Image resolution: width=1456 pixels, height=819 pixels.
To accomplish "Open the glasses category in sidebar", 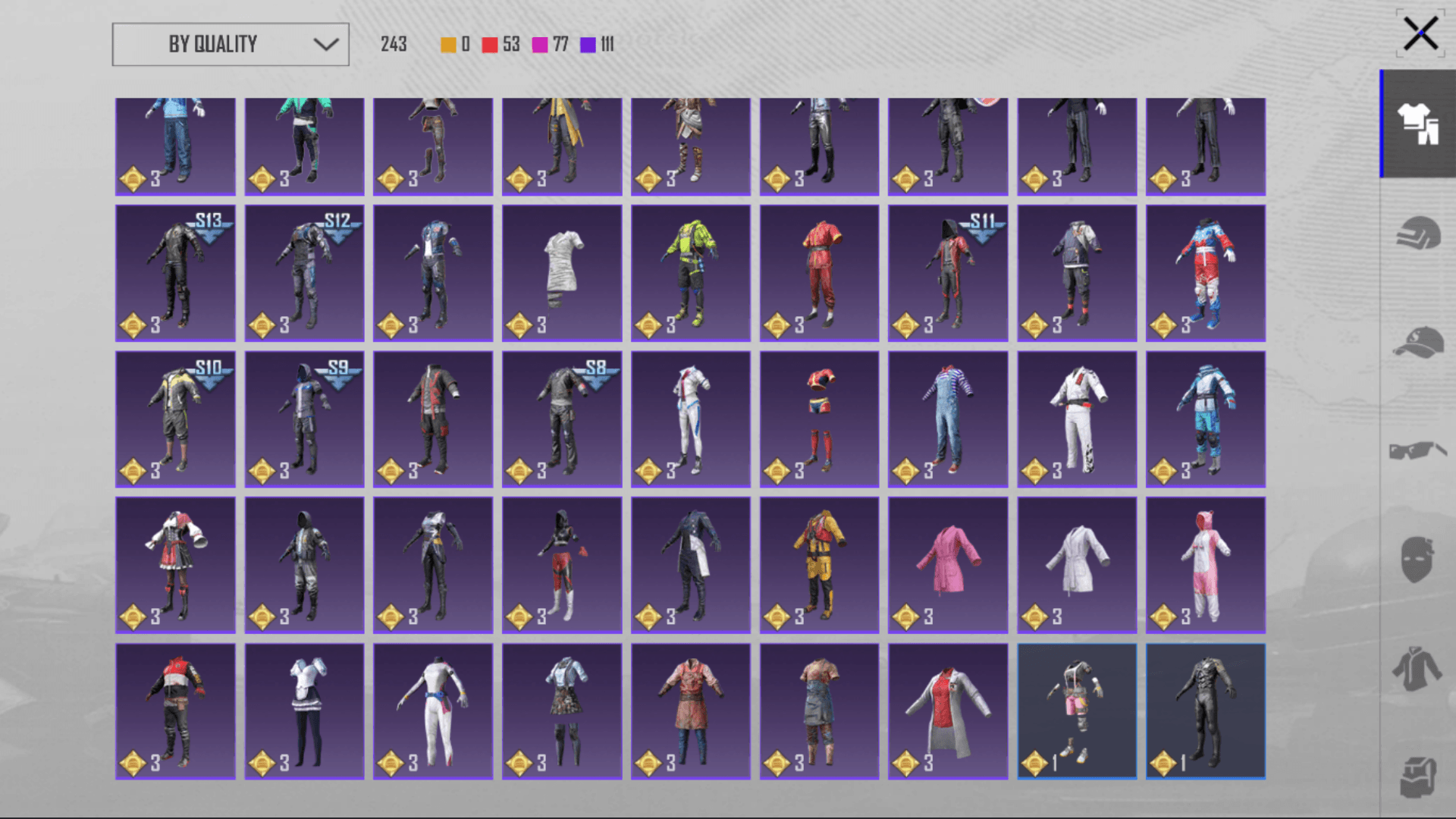I will (x=1417, y=450).
